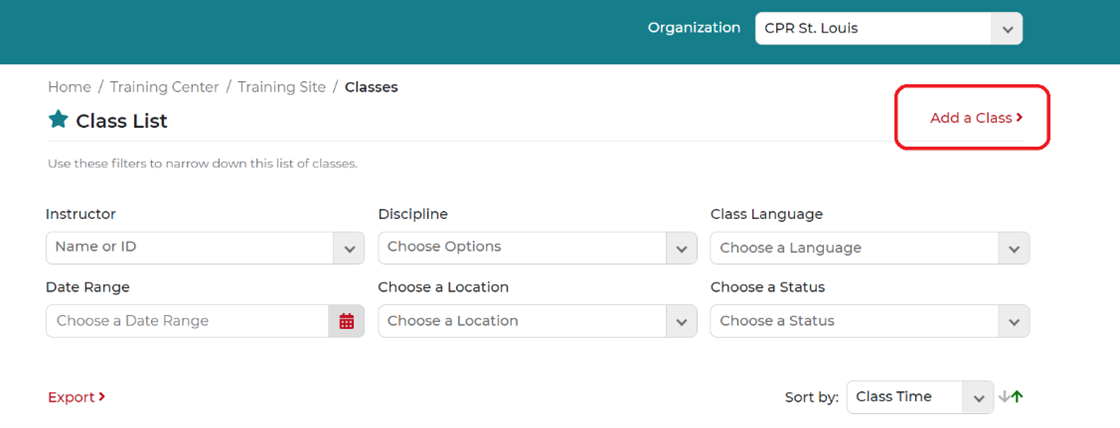The width and height of the screenshot is (1120, 428).
Task: Click the Classes breadcrumb
Action: 371,87
